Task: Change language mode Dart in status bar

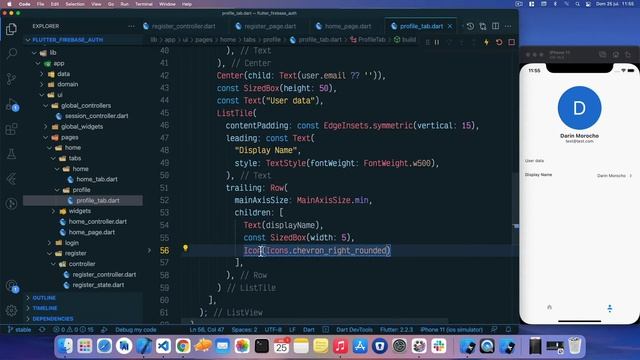Action: tap(309, 330)
